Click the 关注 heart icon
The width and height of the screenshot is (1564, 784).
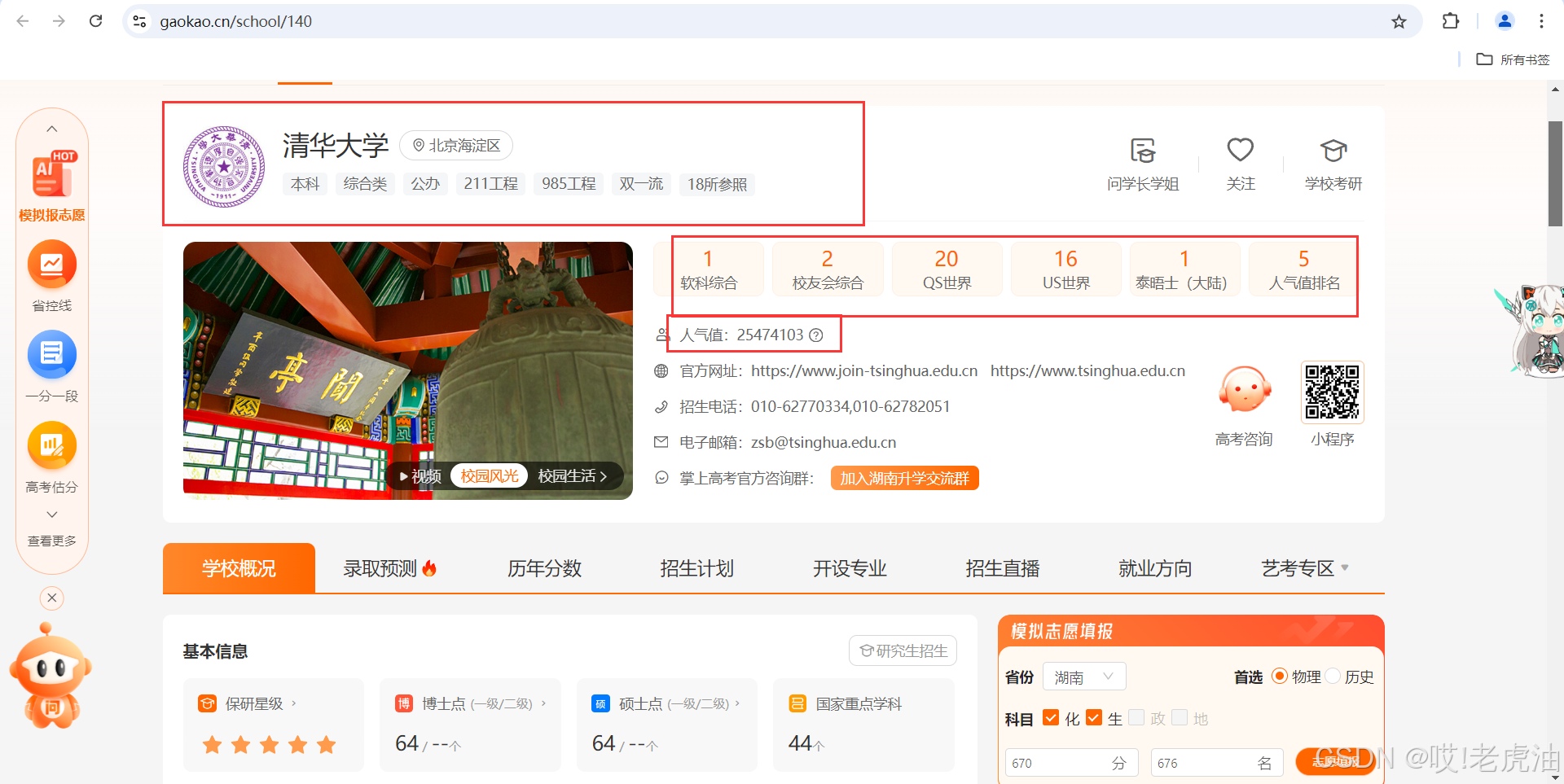[x=1240, y=150]
